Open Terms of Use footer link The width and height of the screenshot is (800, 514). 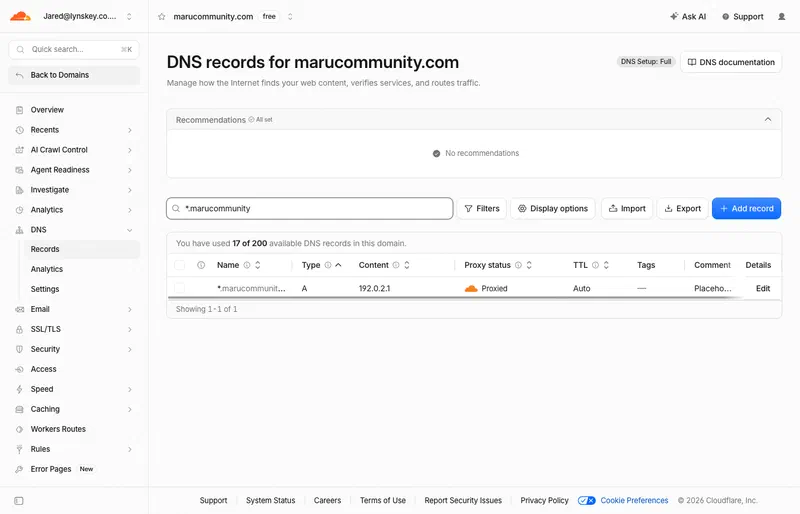click(x=383, y=501)
